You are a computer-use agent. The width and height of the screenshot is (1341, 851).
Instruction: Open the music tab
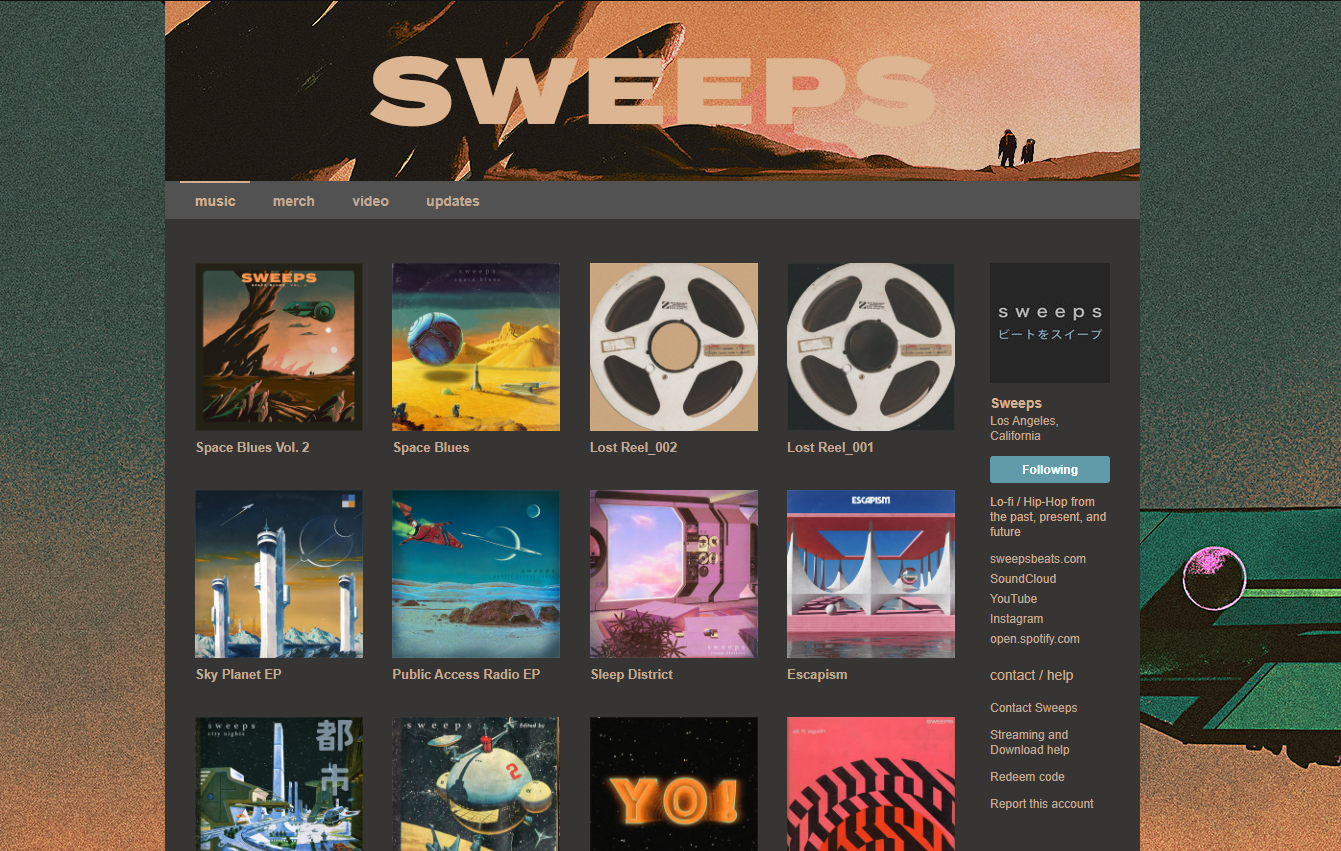click(x=215, y=201)
